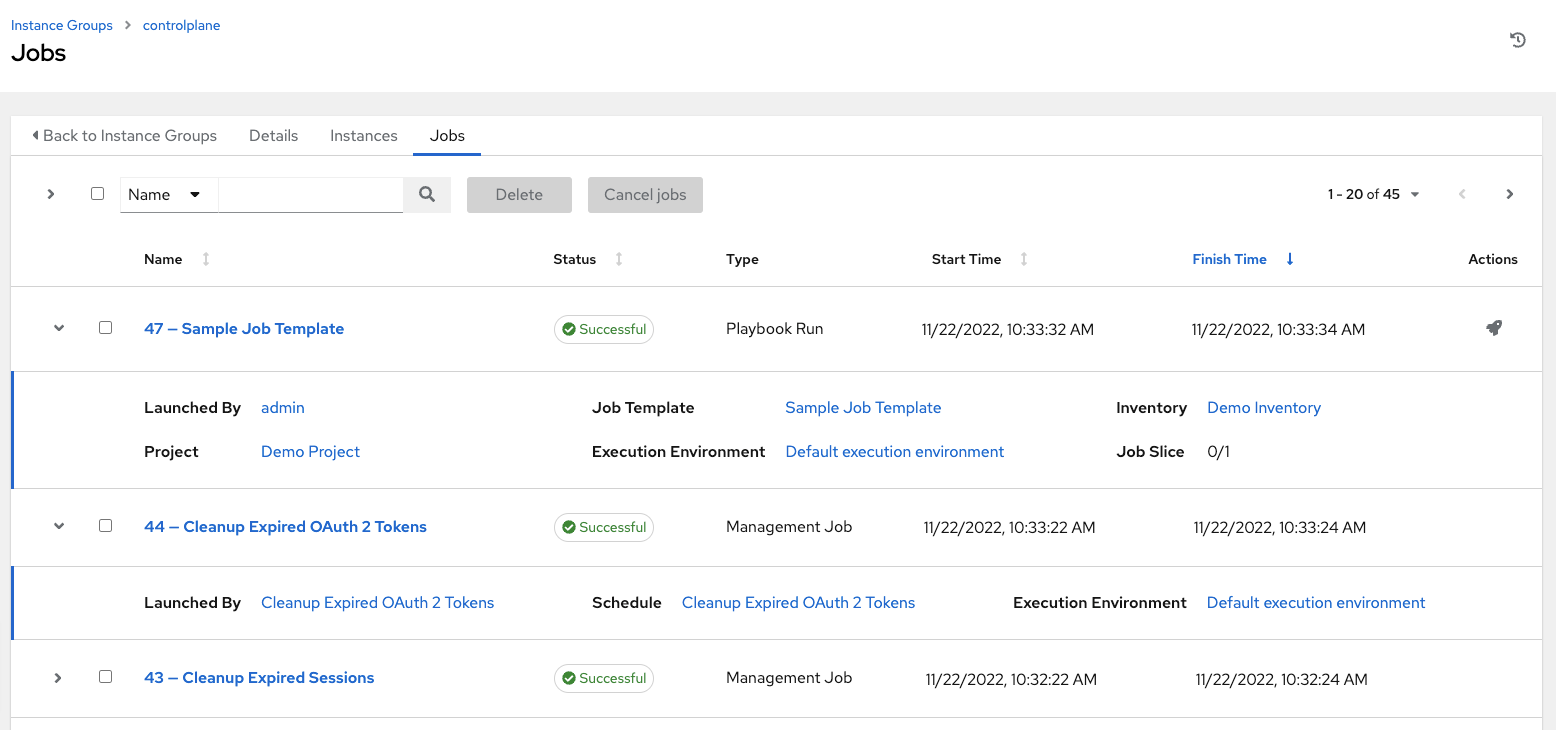Go to next page of jobs
The height and width of the screenshot is (730, 1556).
point(1510,194)
